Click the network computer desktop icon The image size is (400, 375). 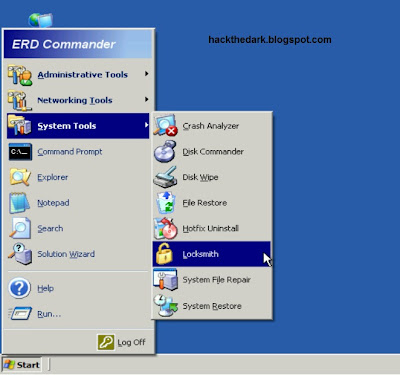tap(40, 20)
